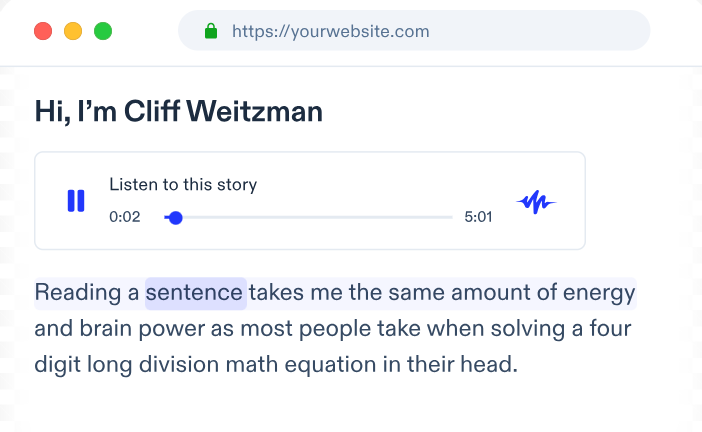
Task: Select the highlighted word "sentence"
Action: point(195,293)
